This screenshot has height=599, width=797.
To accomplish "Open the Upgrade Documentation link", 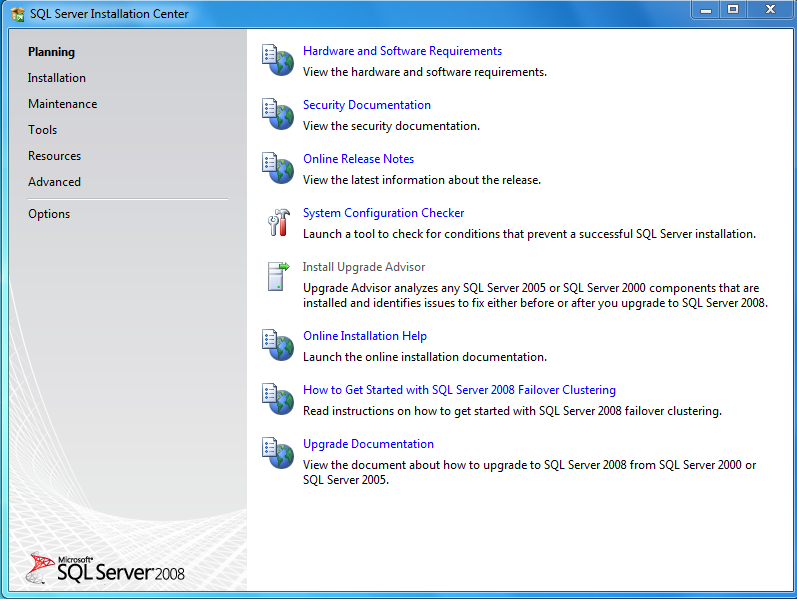I will 368,444.
